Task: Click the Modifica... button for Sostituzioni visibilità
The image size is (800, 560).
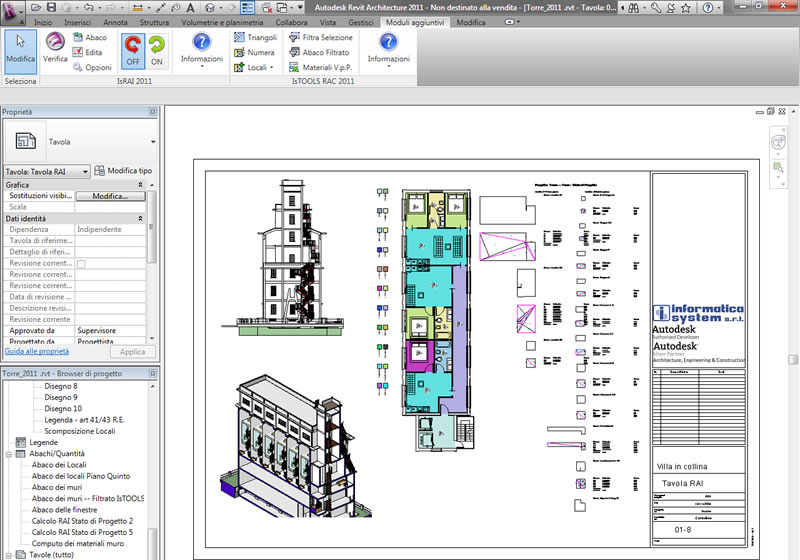Action: click(110, 196)
